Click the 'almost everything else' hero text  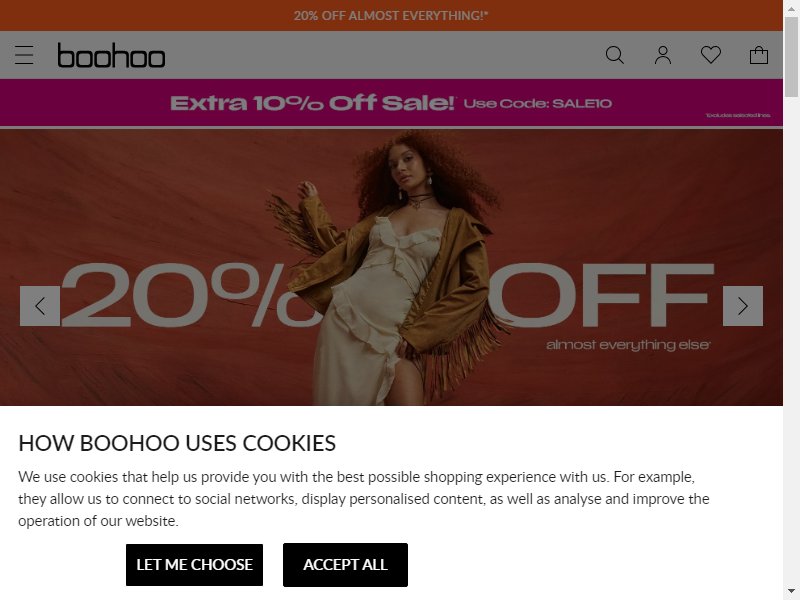(628, 345)
